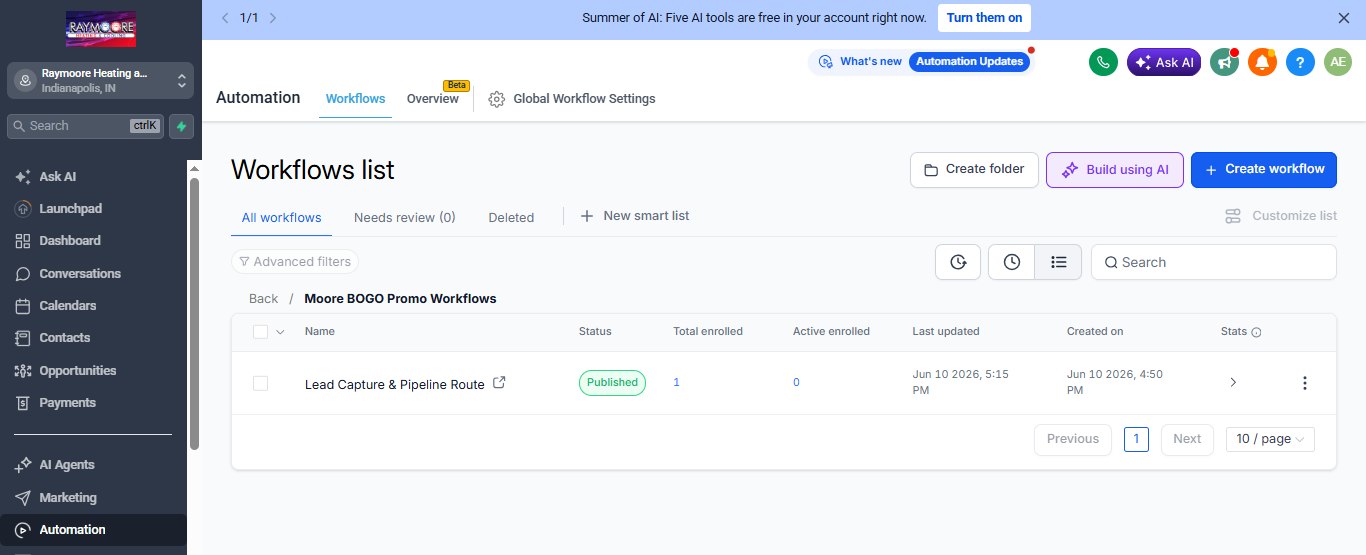Viewport: 1366px width, 555px height.
Task: Click the purple Ask AI header button
Action: [1164, 62]
